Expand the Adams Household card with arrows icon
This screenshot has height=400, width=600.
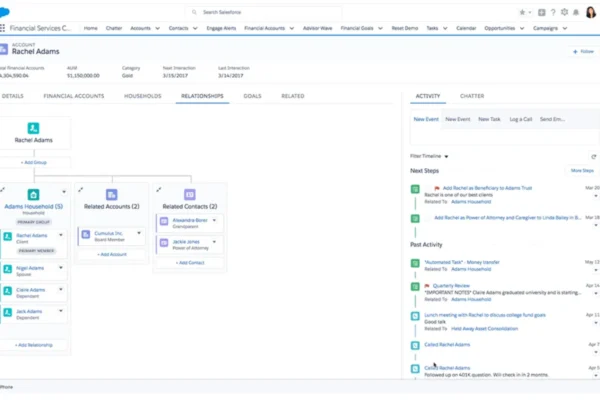(x=3, y=189)
